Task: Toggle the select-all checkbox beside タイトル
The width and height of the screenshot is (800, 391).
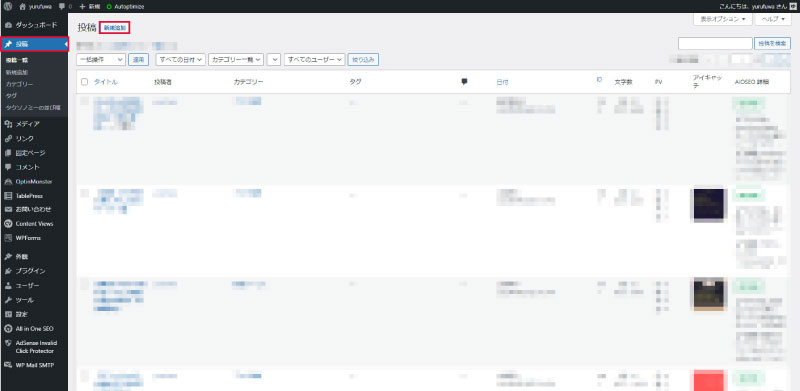Action: pos(85,82)
